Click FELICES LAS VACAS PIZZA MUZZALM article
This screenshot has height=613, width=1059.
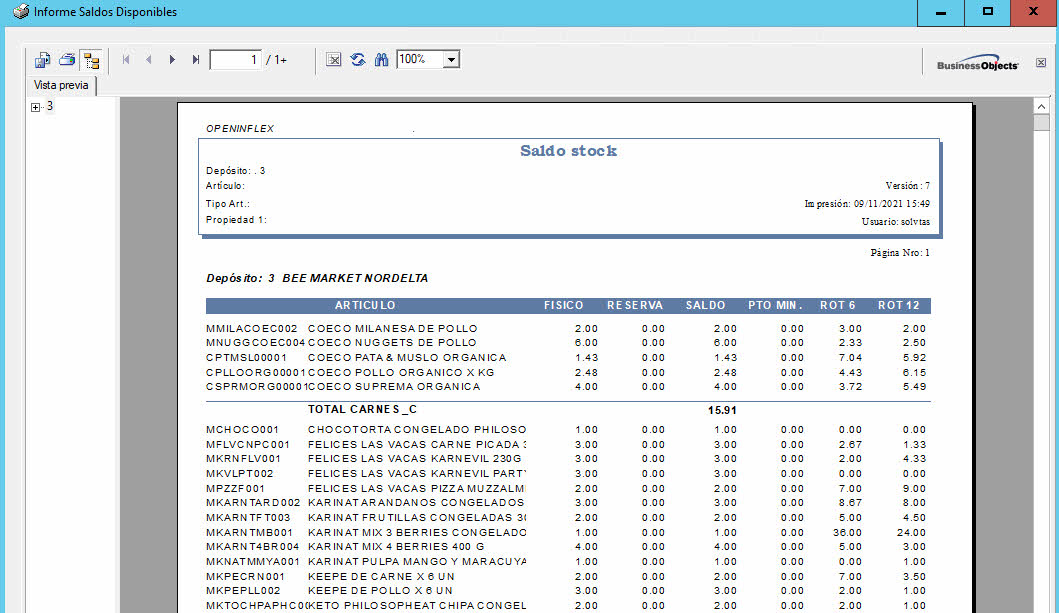point(417,489)
